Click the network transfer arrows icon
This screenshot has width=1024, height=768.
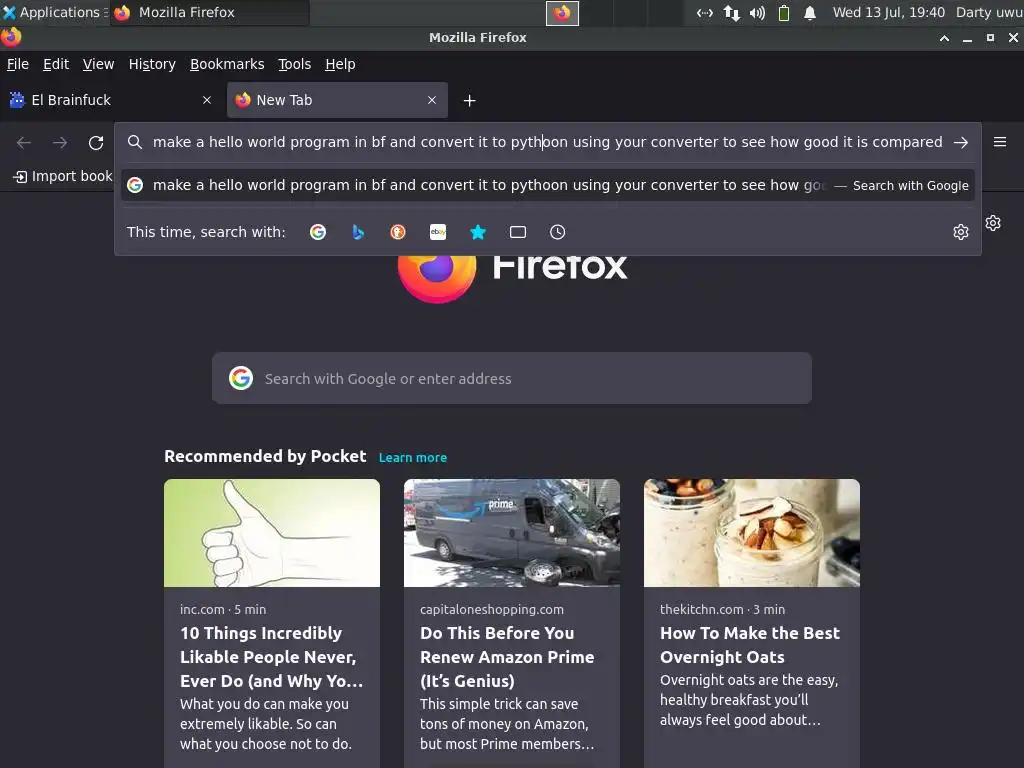731,13
